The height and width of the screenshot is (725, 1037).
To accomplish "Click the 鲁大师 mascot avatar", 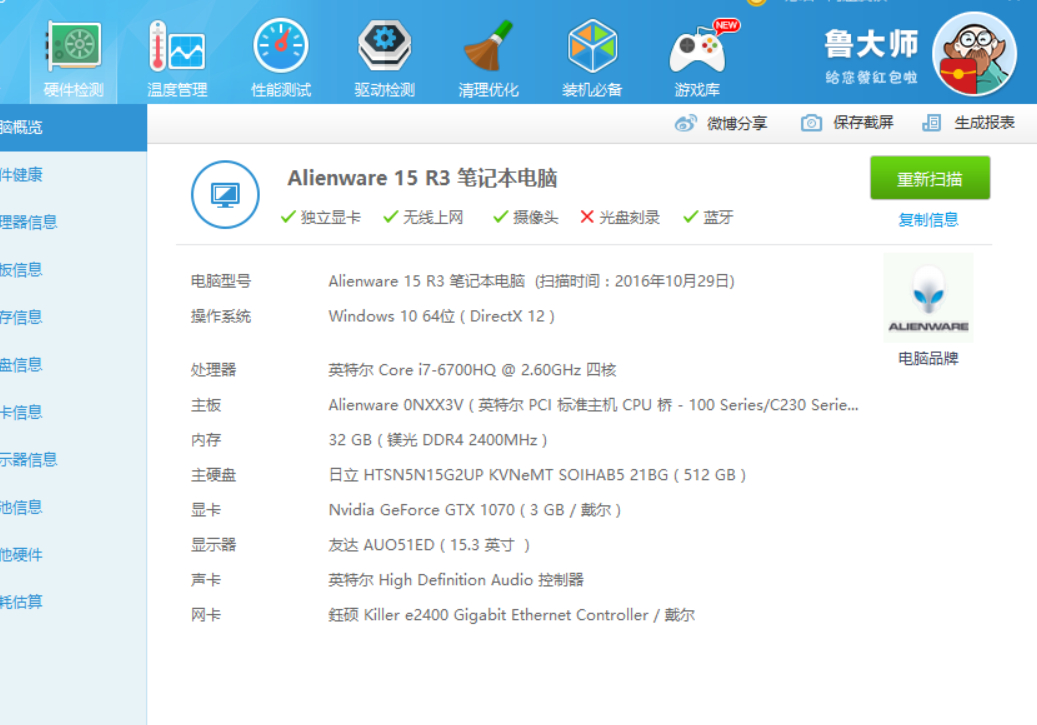I will [974, 54].
